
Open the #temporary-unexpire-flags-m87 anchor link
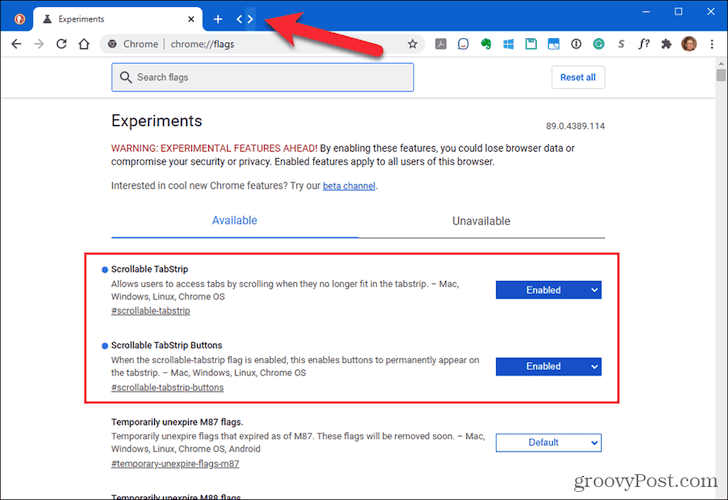coord(175,464)
